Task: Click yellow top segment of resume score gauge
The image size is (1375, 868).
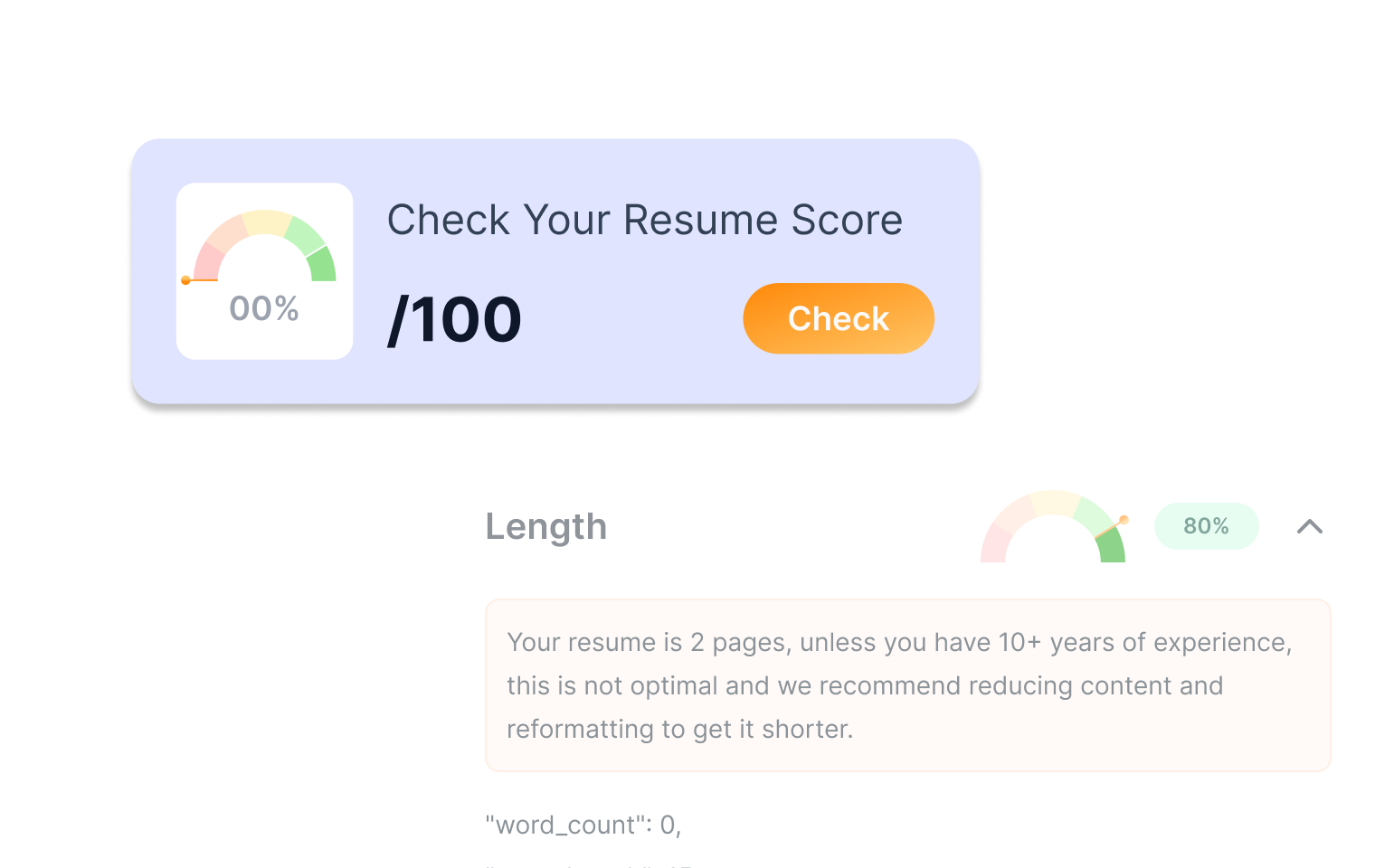Action: (x=265, y=222)
